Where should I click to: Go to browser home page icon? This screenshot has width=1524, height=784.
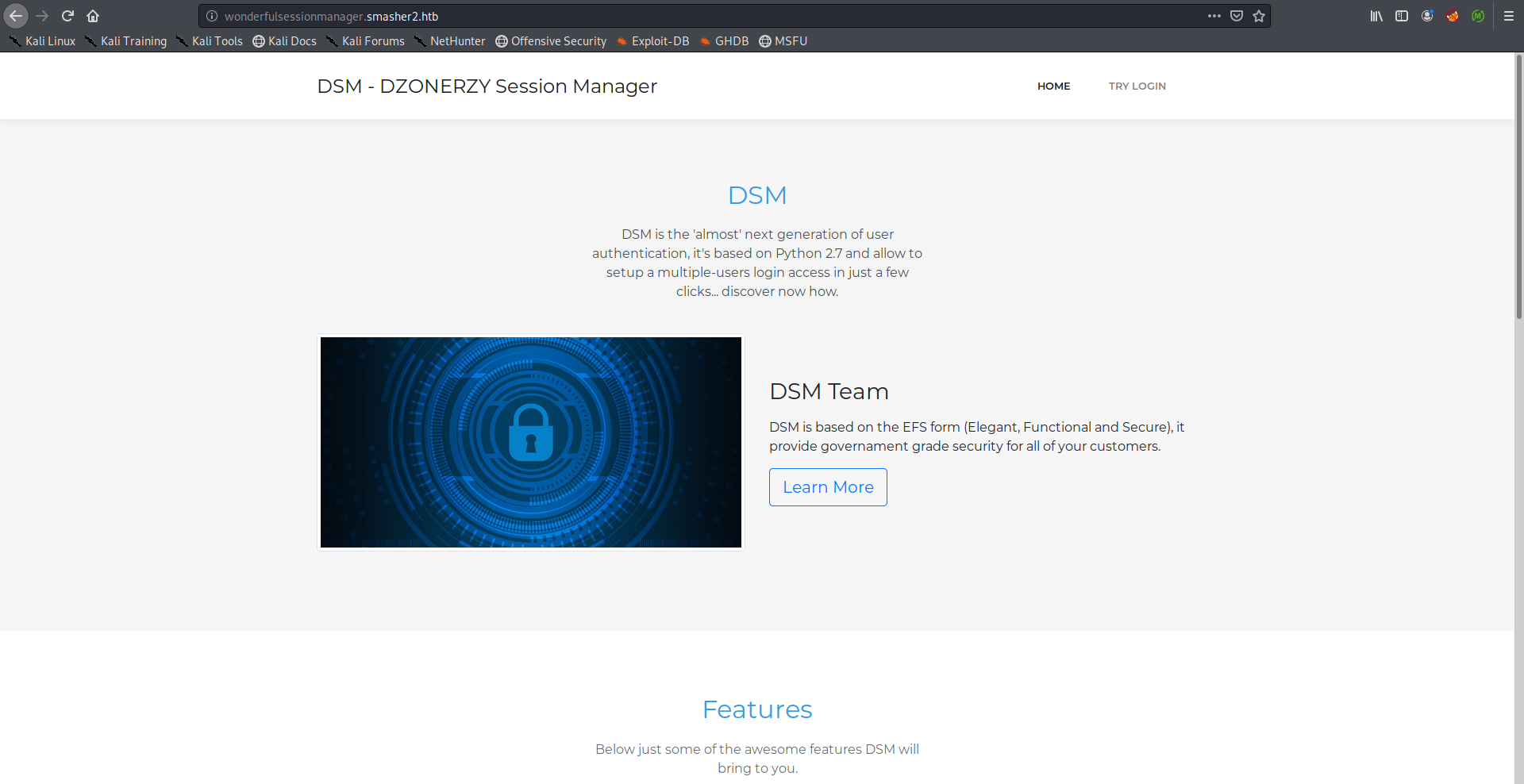click(93, 16)
